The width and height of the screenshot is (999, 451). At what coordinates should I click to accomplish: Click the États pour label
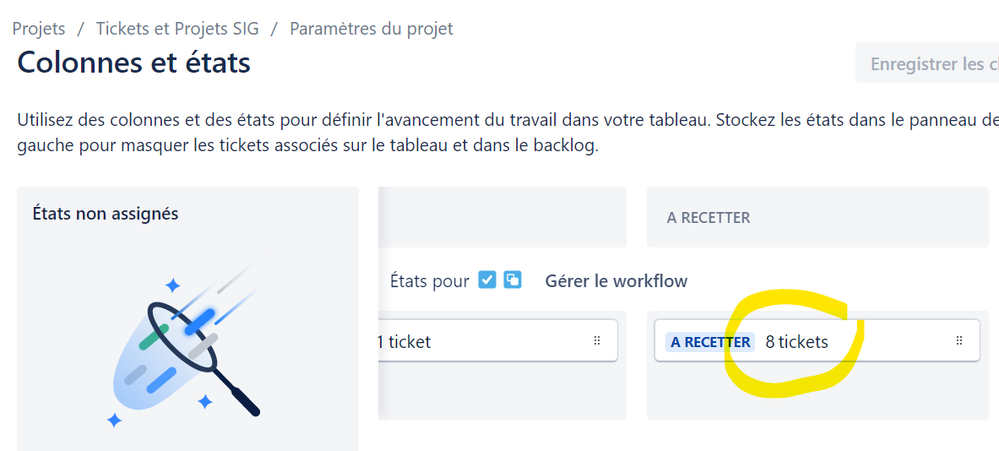(429, 281)
